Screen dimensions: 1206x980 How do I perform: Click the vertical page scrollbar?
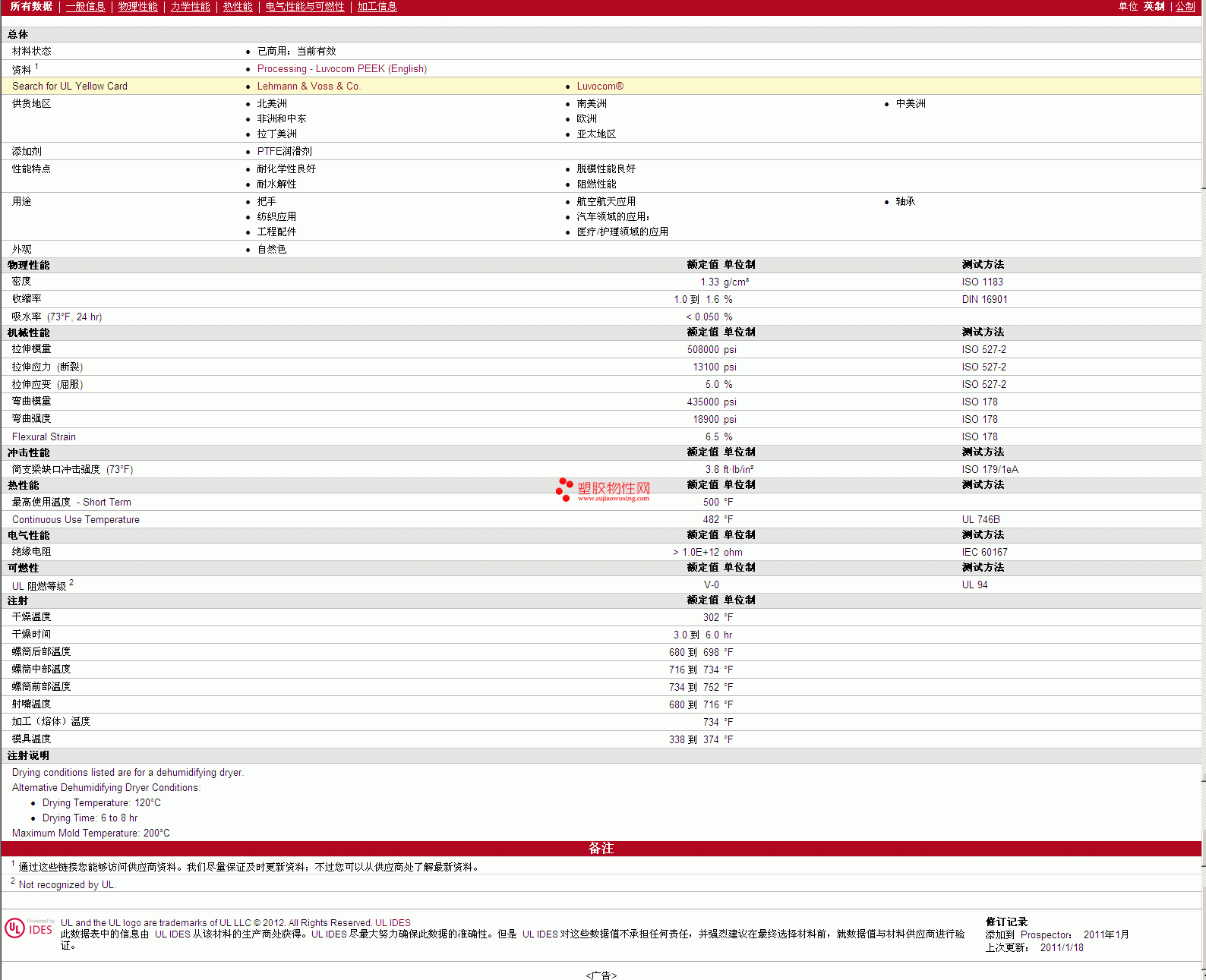[1203, 490]
